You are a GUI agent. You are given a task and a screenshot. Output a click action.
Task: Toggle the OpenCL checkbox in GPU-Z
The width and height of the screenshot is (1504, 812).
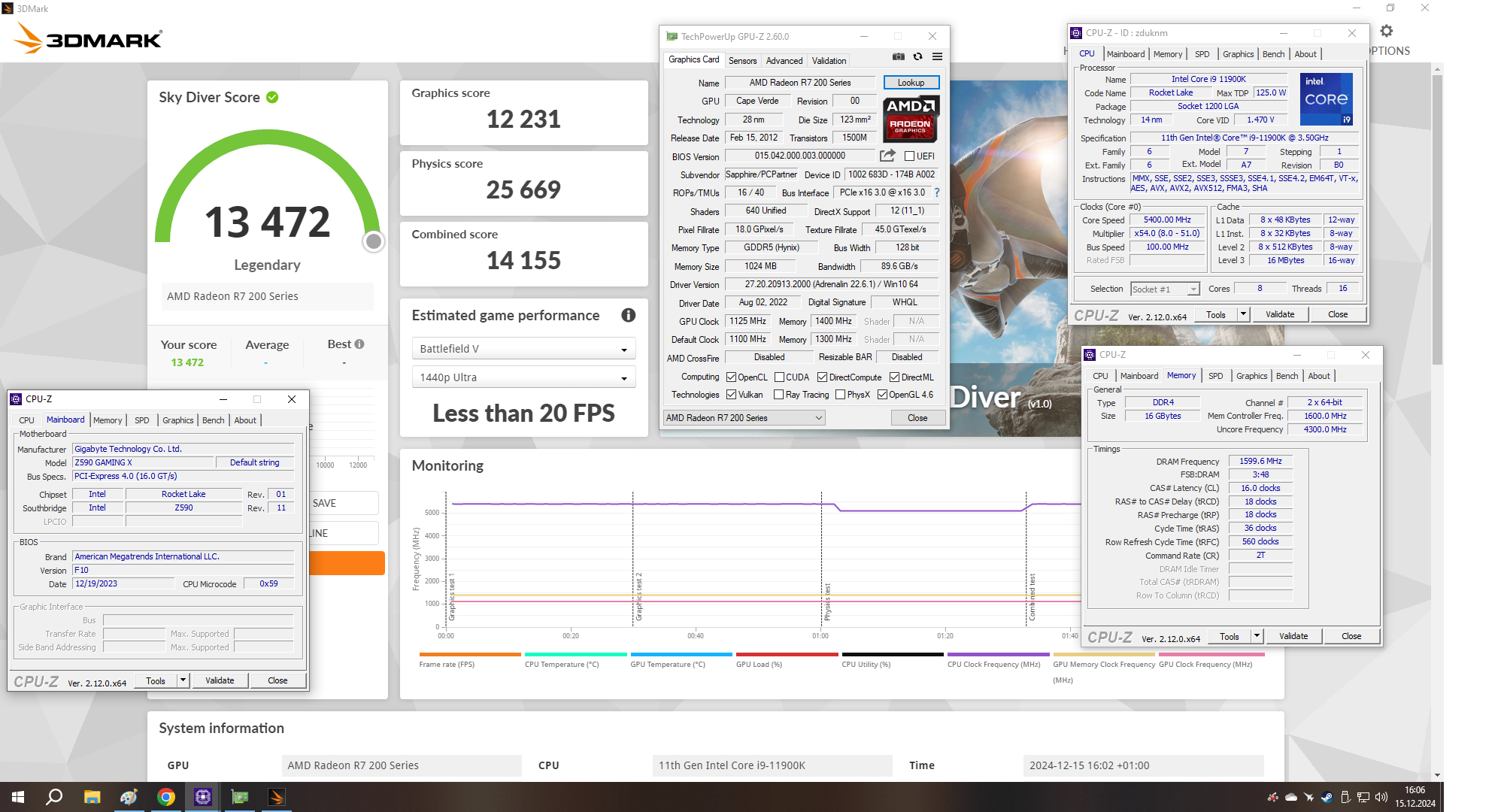(731, 377)
